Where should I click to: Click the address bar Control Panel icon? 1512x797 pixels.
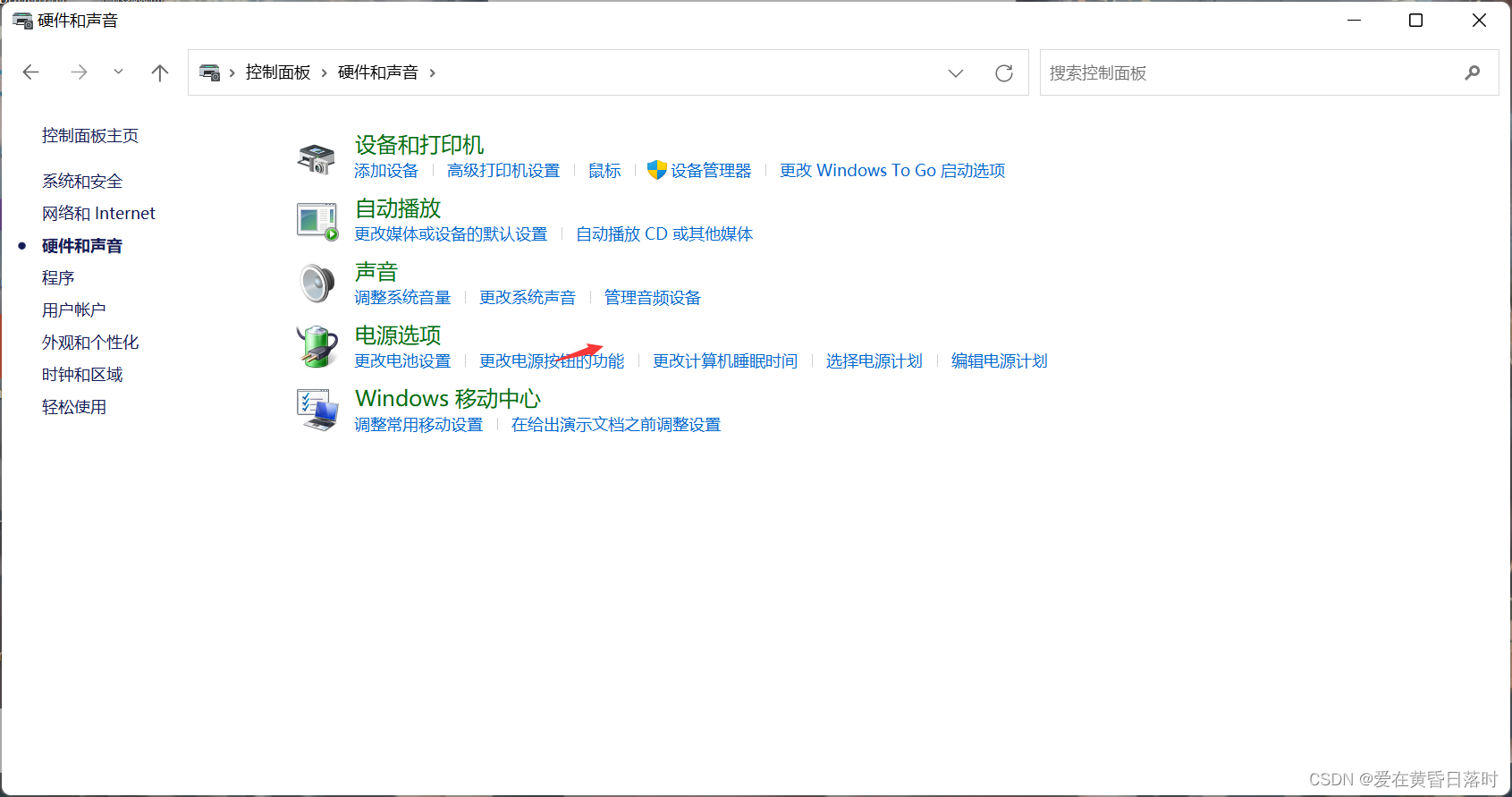[x=210, y=72]
